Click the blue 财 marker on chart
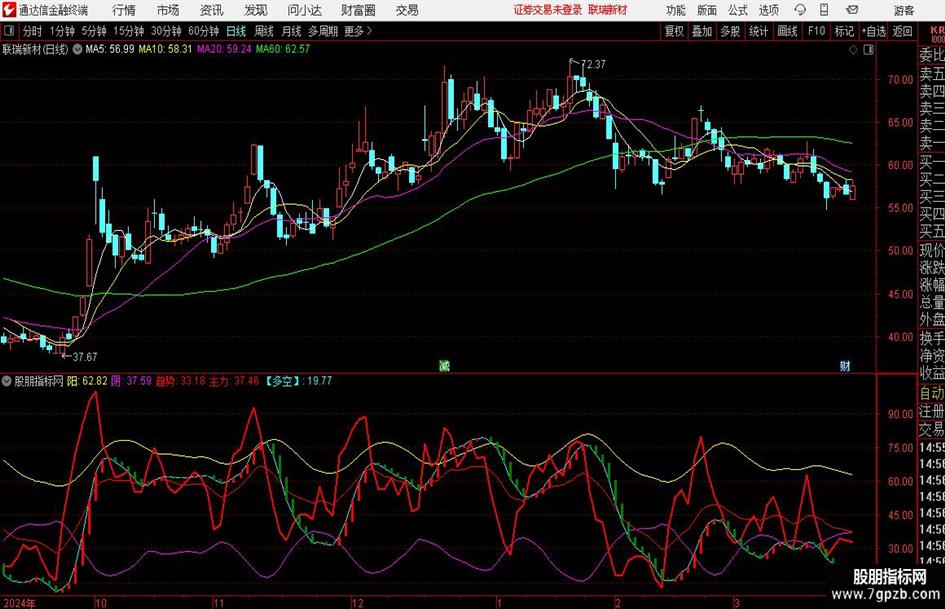 [x=845, y=365]
